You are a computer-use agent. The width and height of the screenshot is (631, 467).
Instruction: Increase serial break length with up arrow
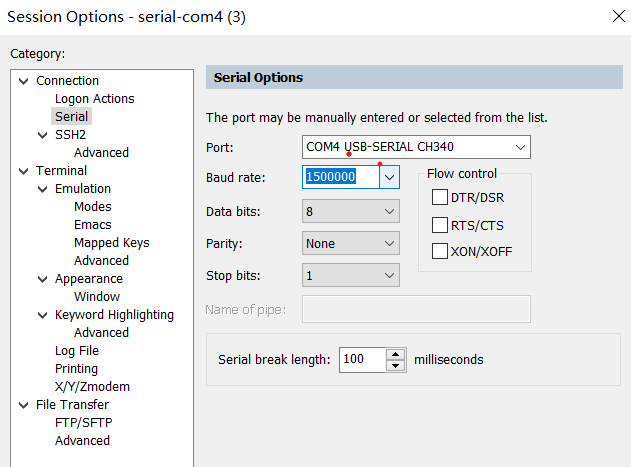(x=396, y=354)
